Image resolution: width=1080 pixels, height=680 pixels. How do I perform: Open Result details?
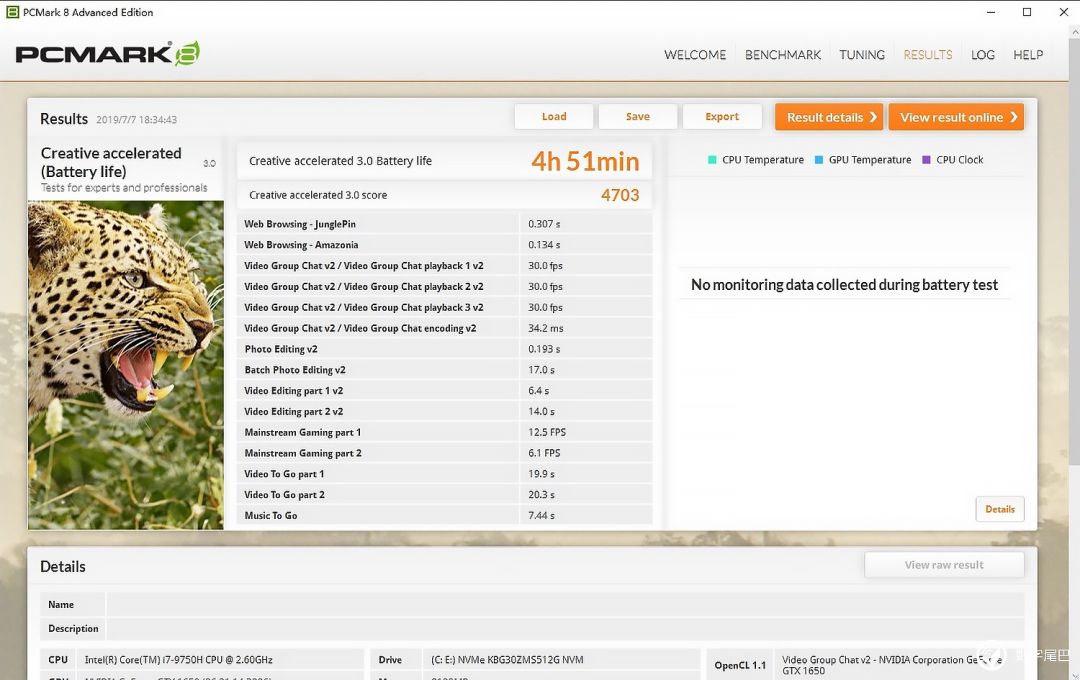tap(829, 117)
